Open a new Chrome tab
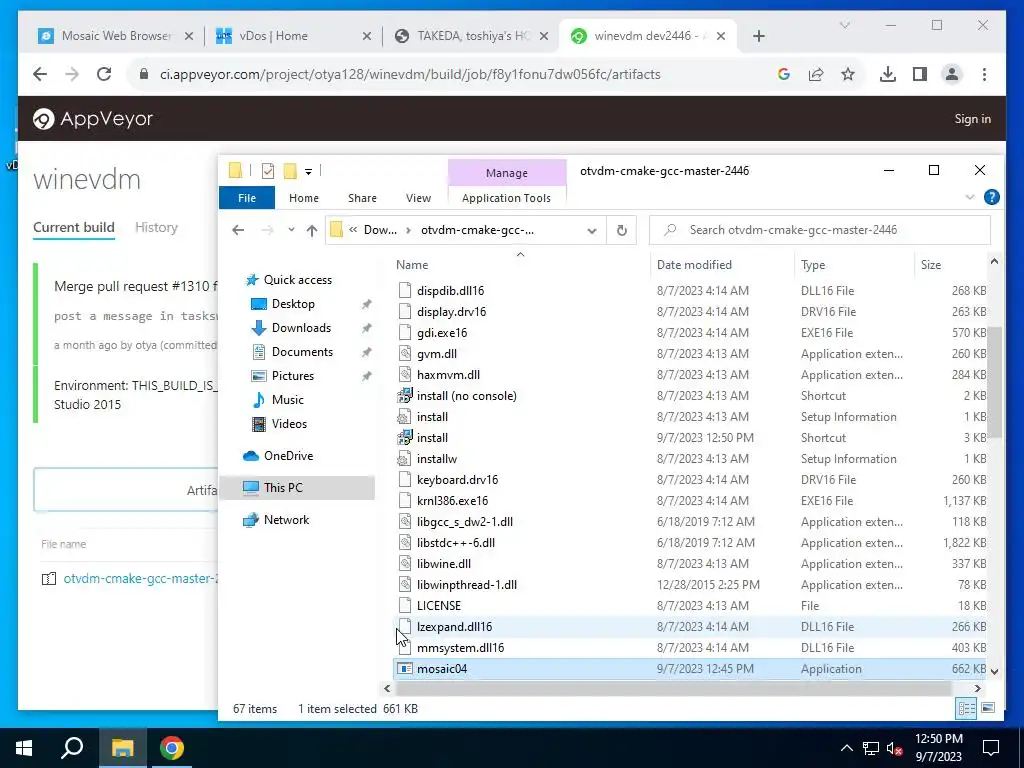 pyautogui.click(x=758, y=37)
